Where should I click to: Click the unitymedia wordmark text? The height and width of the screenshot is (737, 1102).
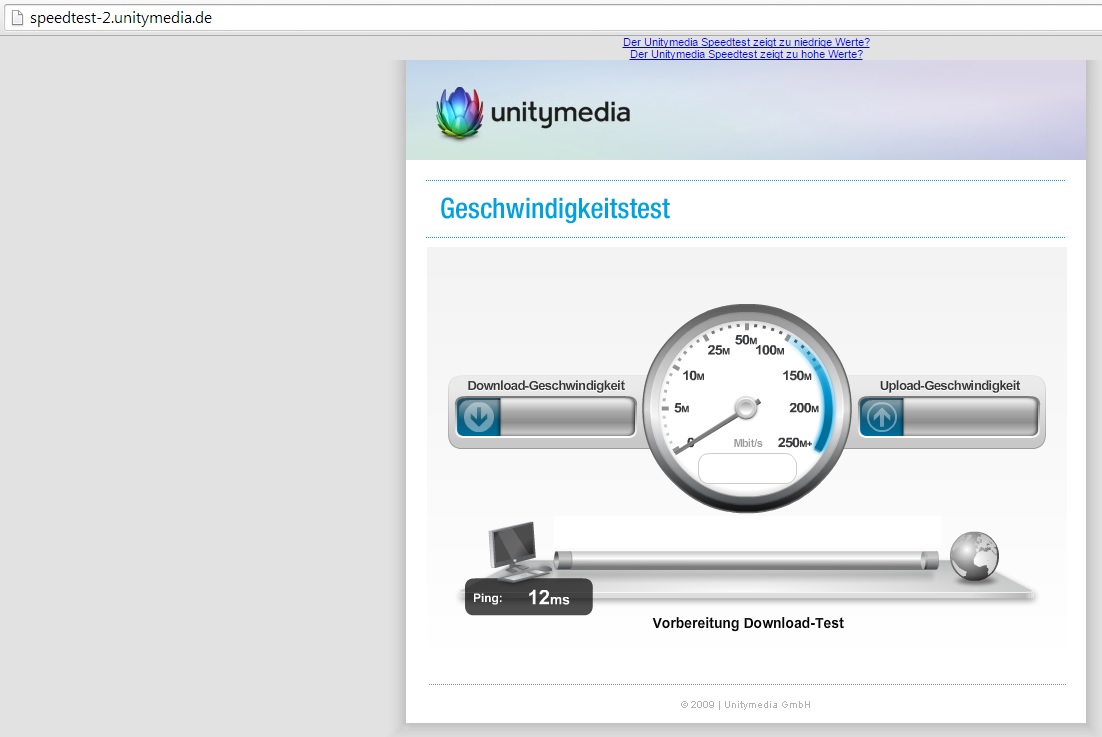pos(560,113)
